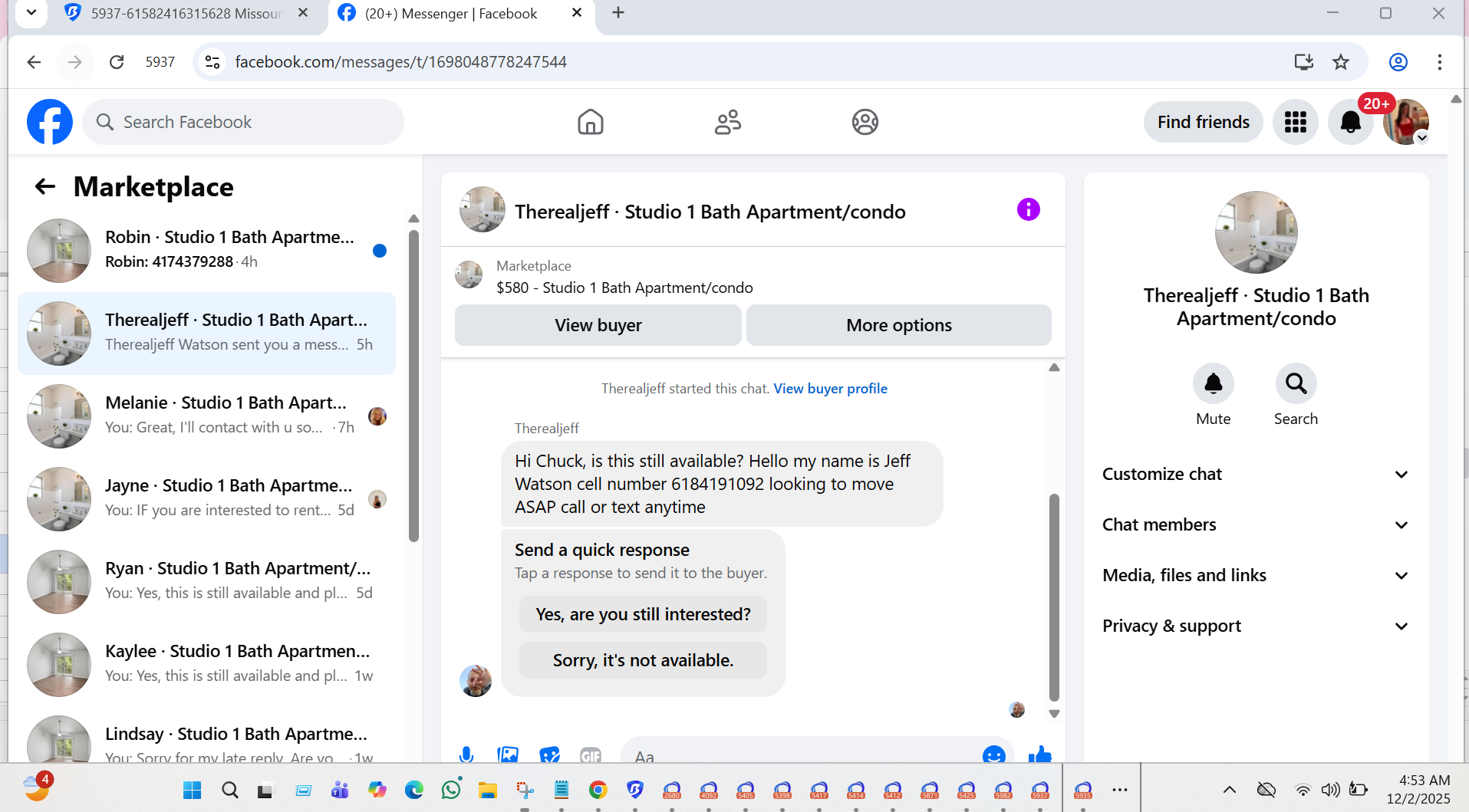Viewport: 1469px width, 812px height.
Task: Open the Melanie conversation in the list
Action: coord(207,416)
